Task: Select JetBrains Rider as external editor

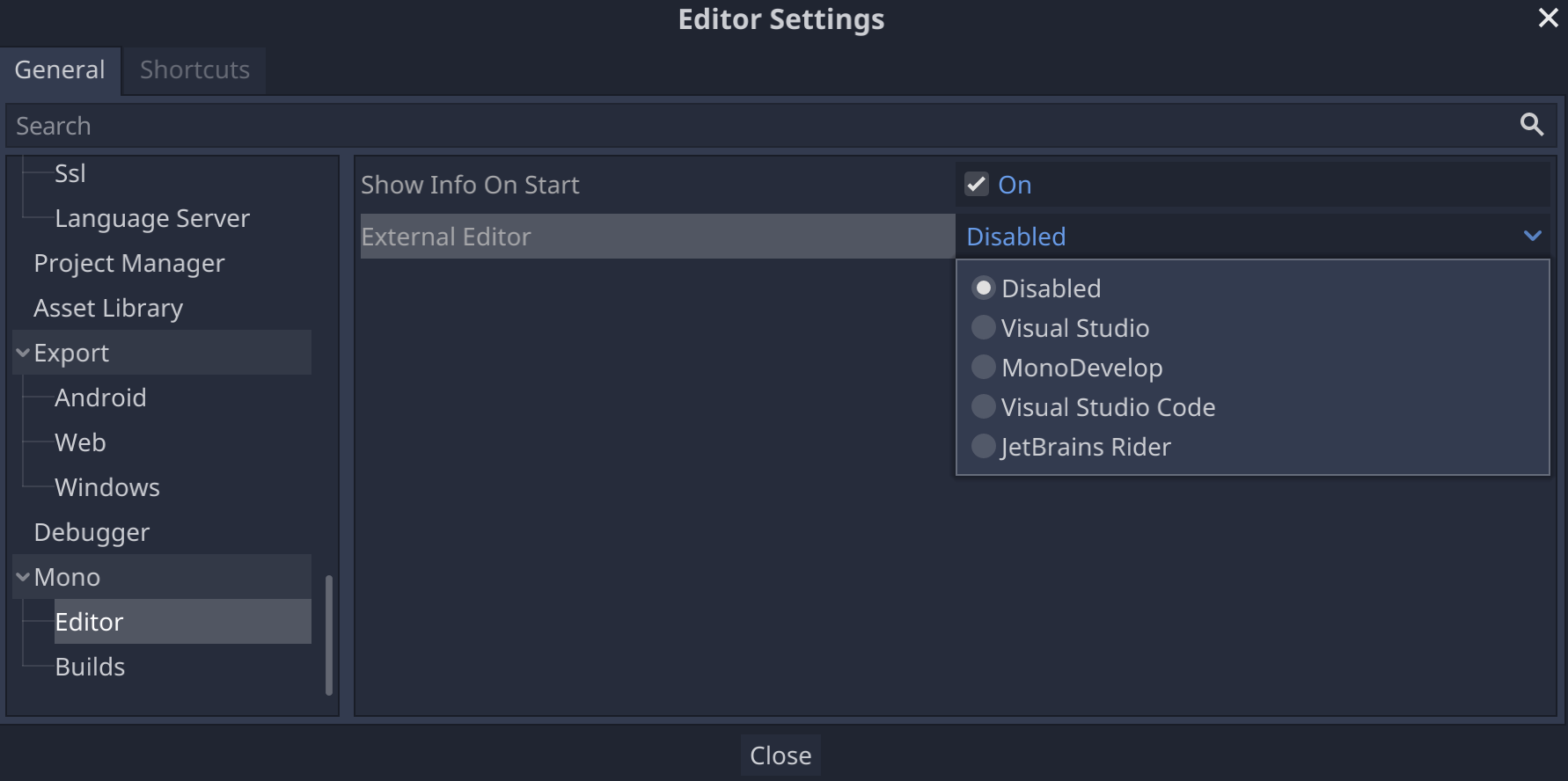Action: pos(1086,446)
